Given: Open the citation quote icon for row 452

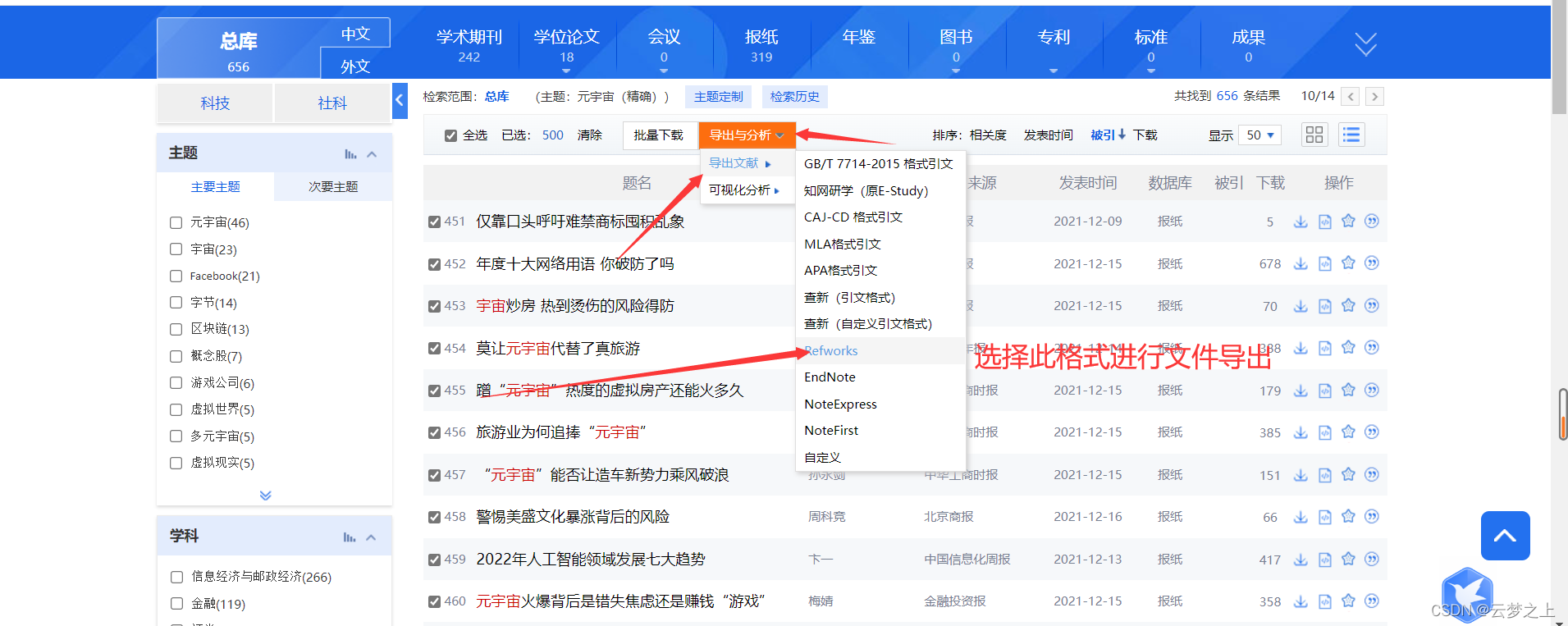Looking at the screenshot, I should coord(1372,263).
